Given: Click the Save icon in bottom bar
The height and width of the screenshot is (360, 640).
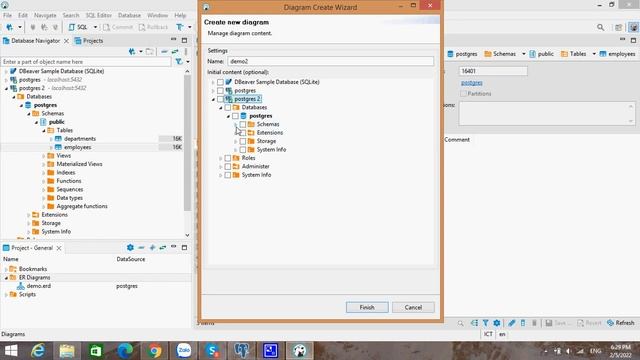Looking at the screenshot, I should (x=549, y=323).
